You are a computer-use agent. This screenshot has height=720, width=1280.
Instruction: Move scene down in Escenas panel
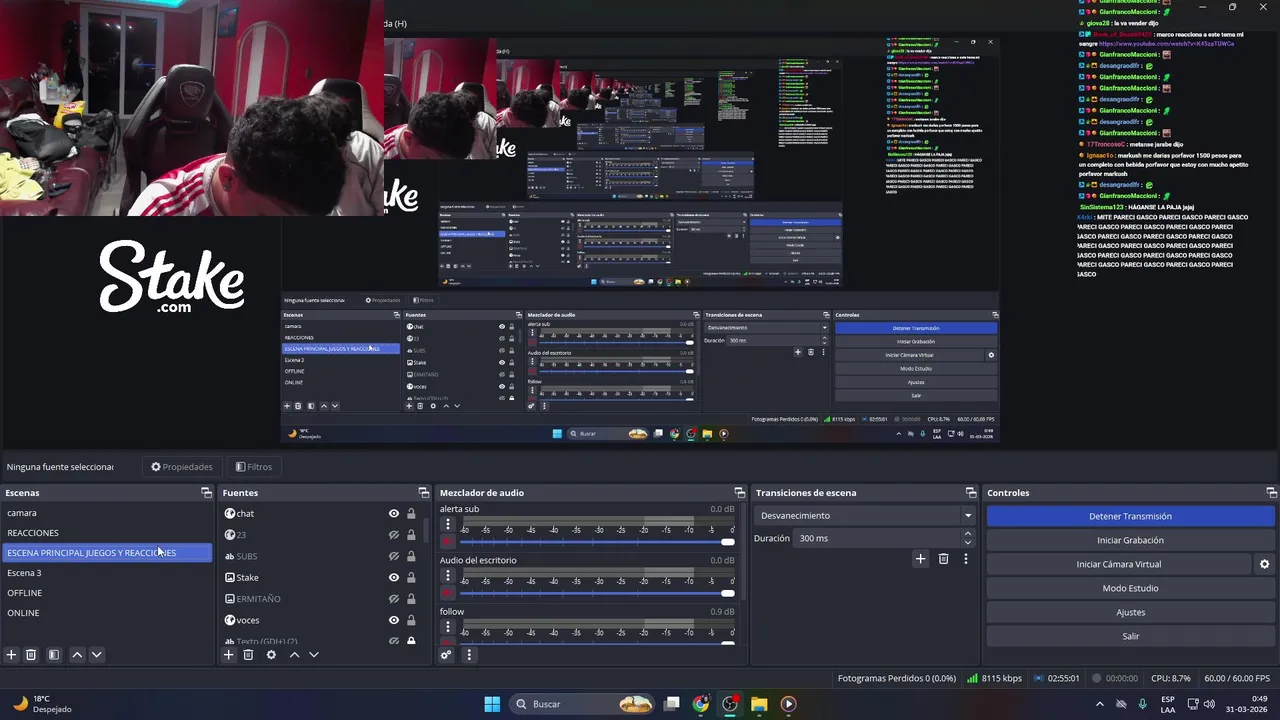96,655
